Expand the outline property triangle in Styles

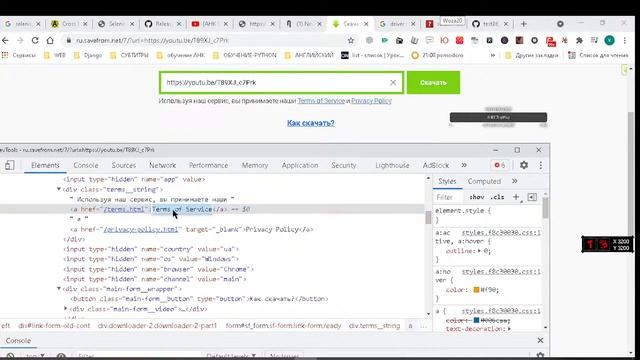tap(479, 251)
